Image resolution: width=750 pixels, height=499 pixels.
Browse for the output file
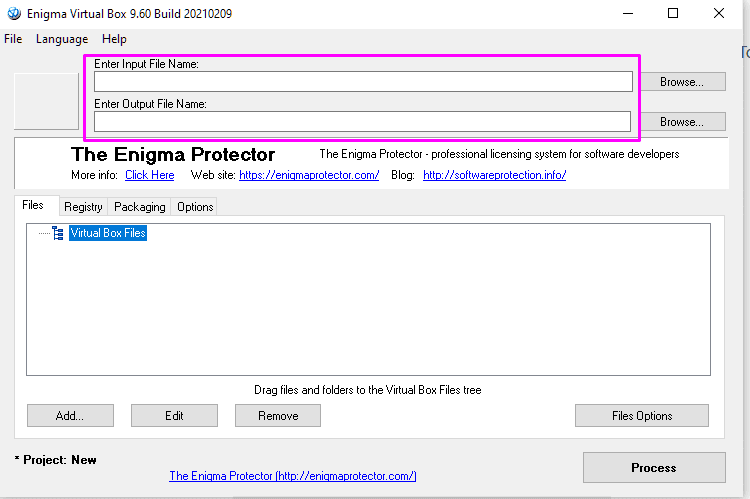point(682,122)
